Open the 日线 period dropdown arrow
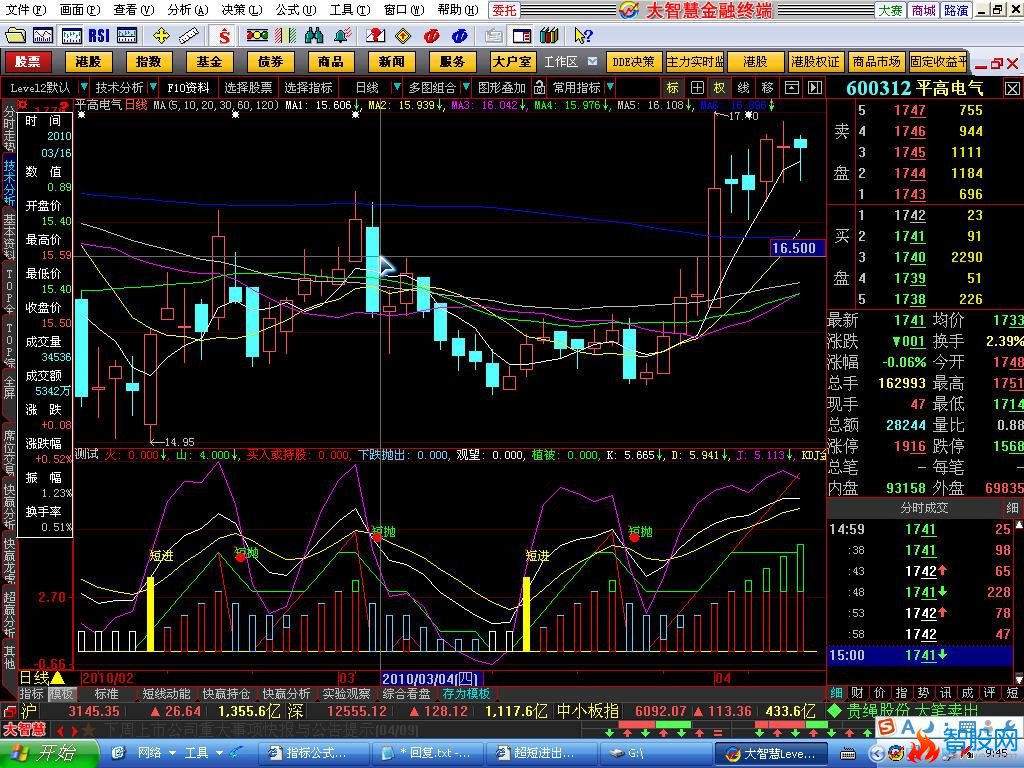This screenshot has width=1024, height=768. tap(396, 87)
